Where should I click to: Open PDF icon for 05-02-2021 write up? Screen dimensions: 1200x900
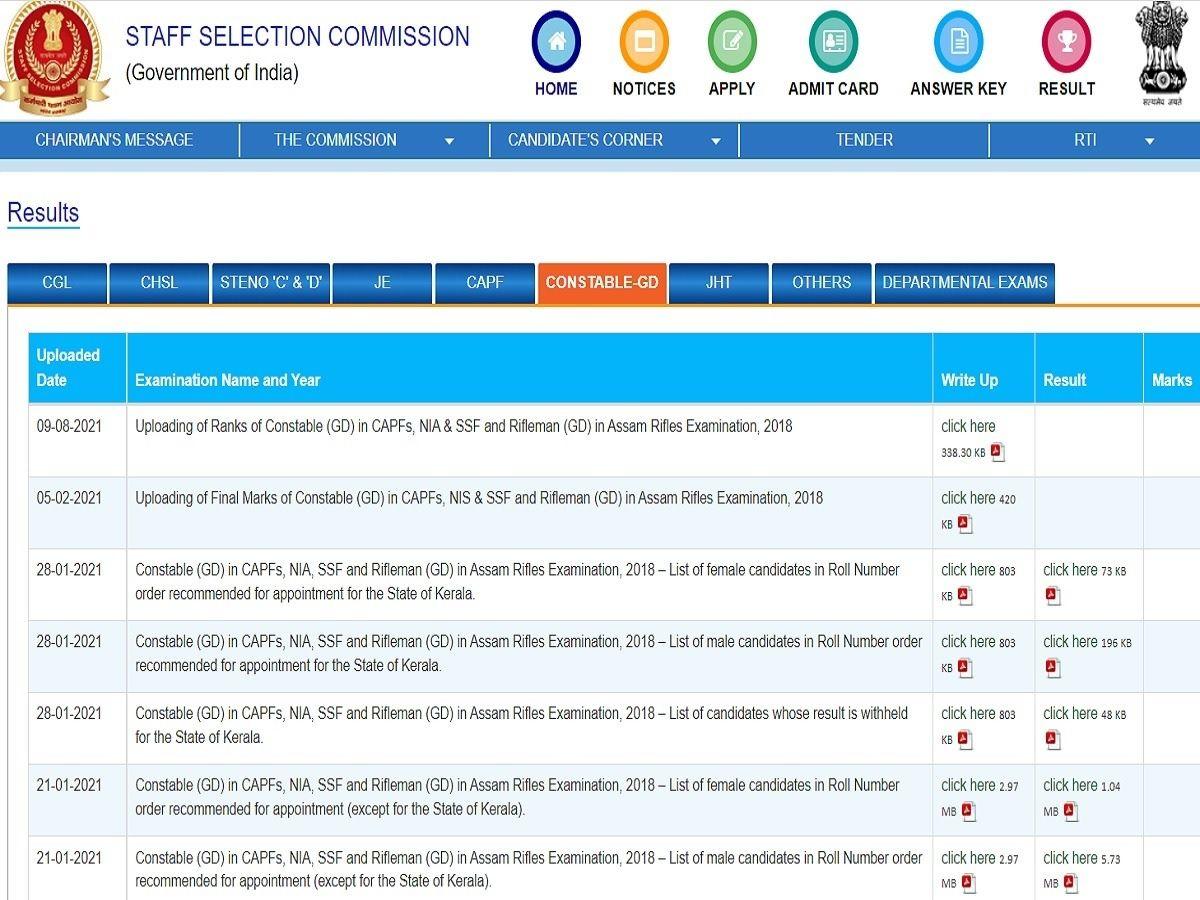coord(965,524)
